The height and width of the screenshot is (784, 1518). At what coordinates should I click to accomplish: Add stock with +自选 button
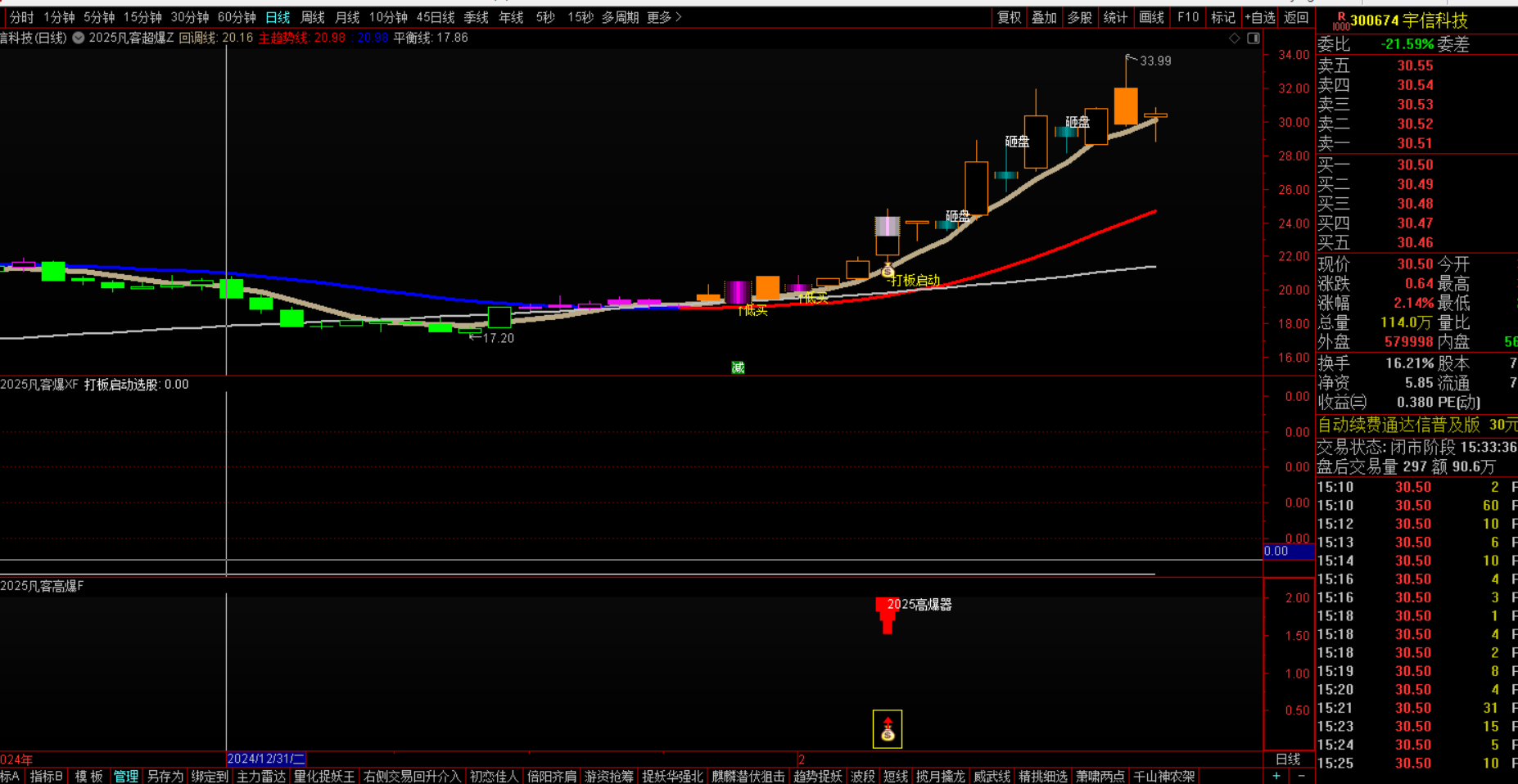tap(1260, 17)
